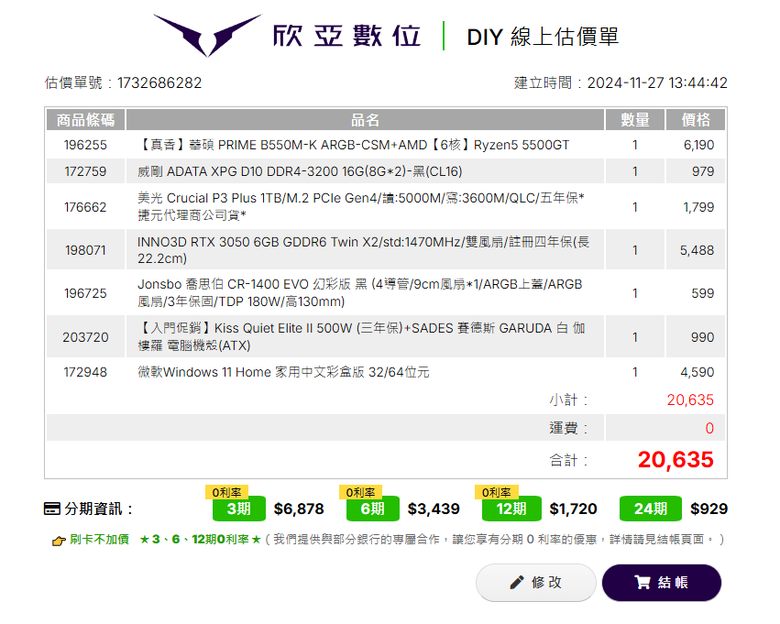Click product code 172759
The image size is (780, 624).
click(x=86, y=171)
